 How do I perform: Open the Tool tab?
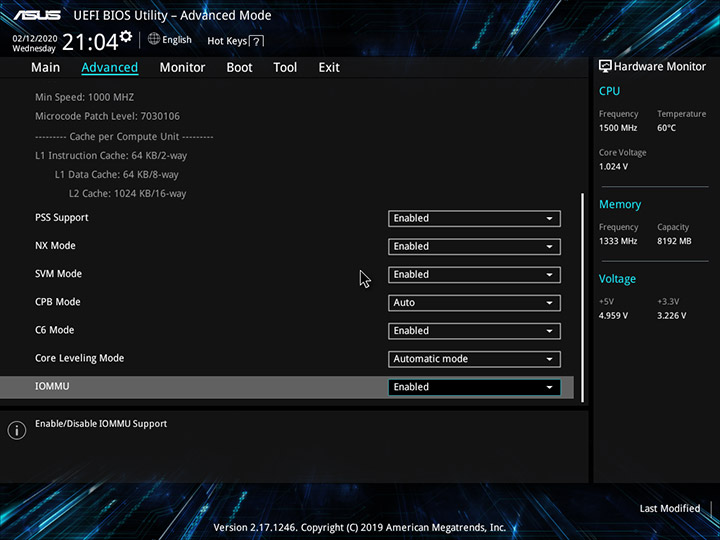click(x=285, y=68)
